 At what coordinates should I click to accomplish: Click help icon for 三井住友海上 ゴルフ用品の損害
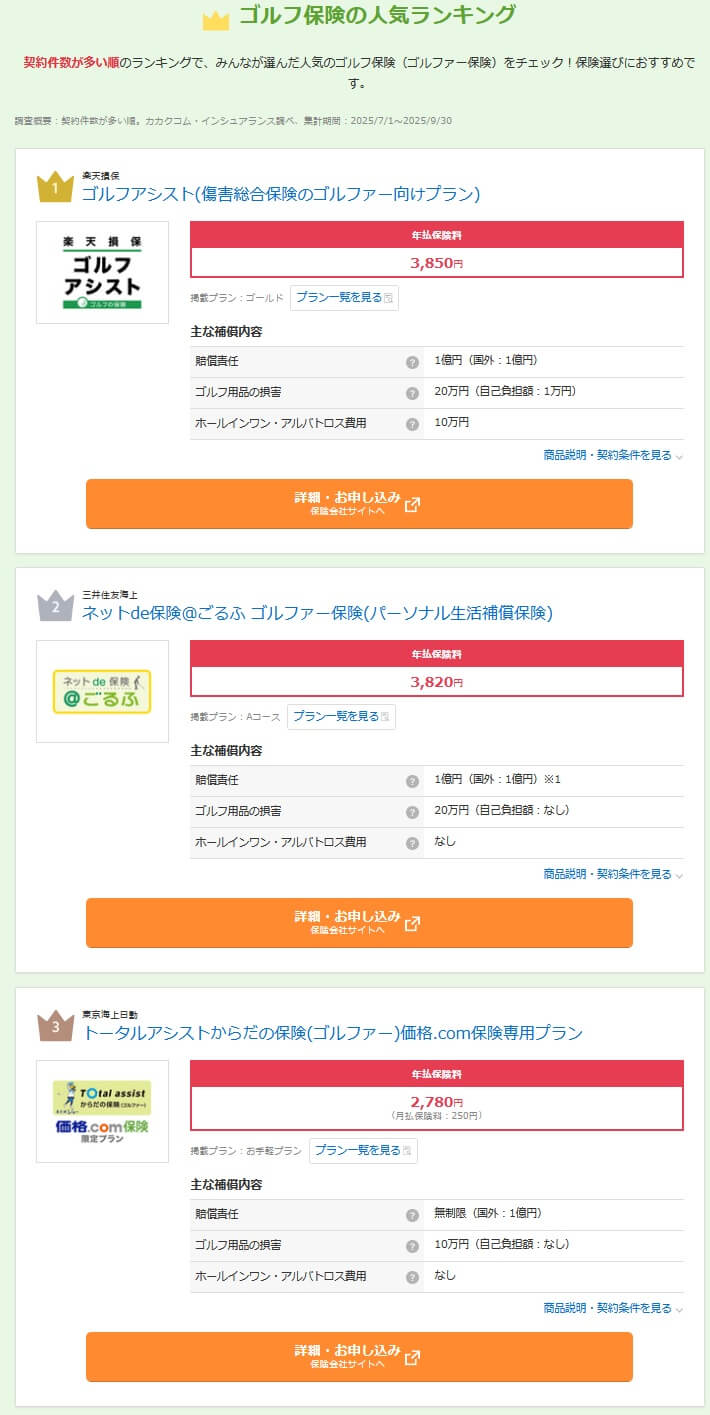(x=412, y=812)
